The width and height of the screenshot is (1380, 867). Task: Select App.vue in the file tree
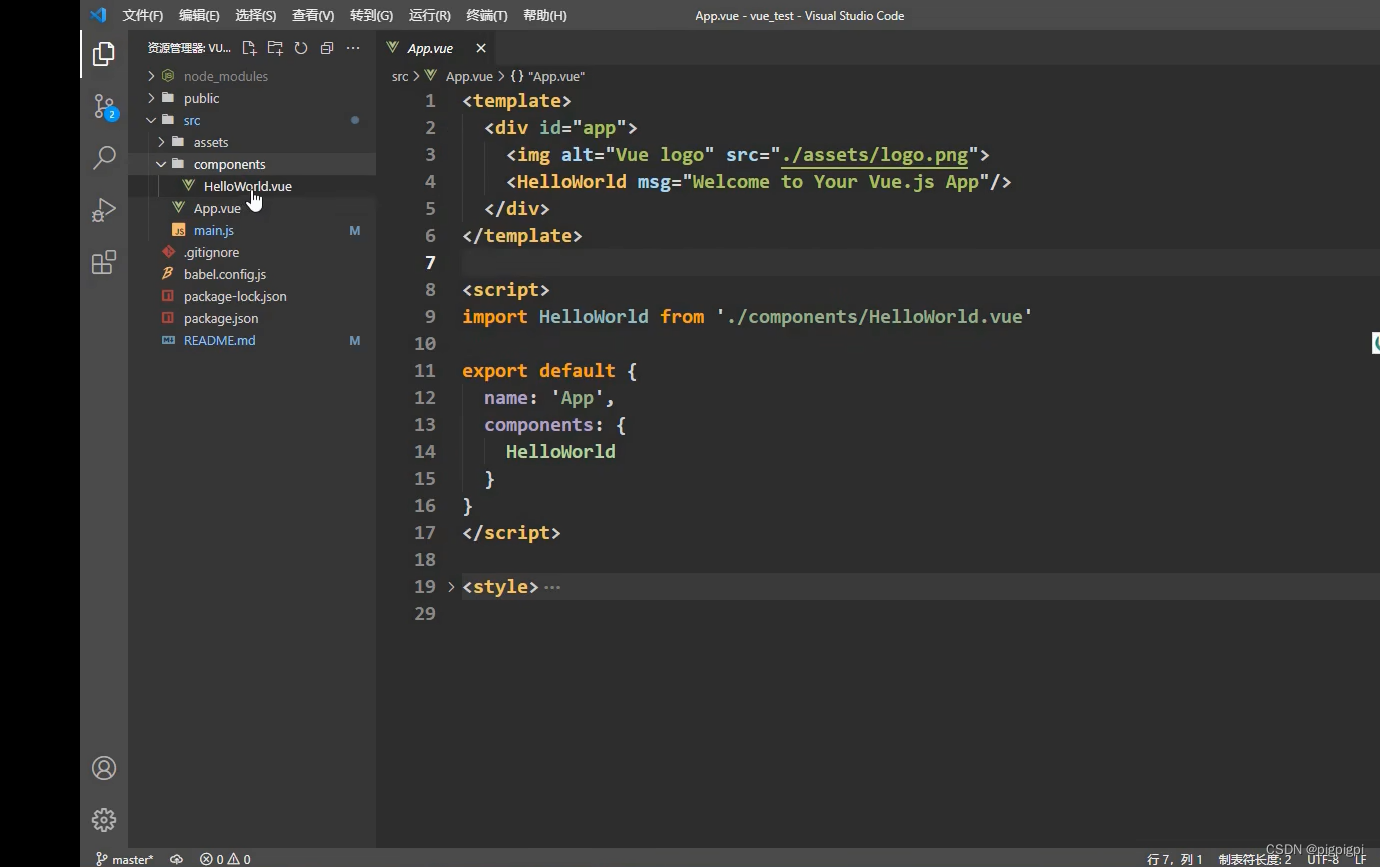pos(217,208)
